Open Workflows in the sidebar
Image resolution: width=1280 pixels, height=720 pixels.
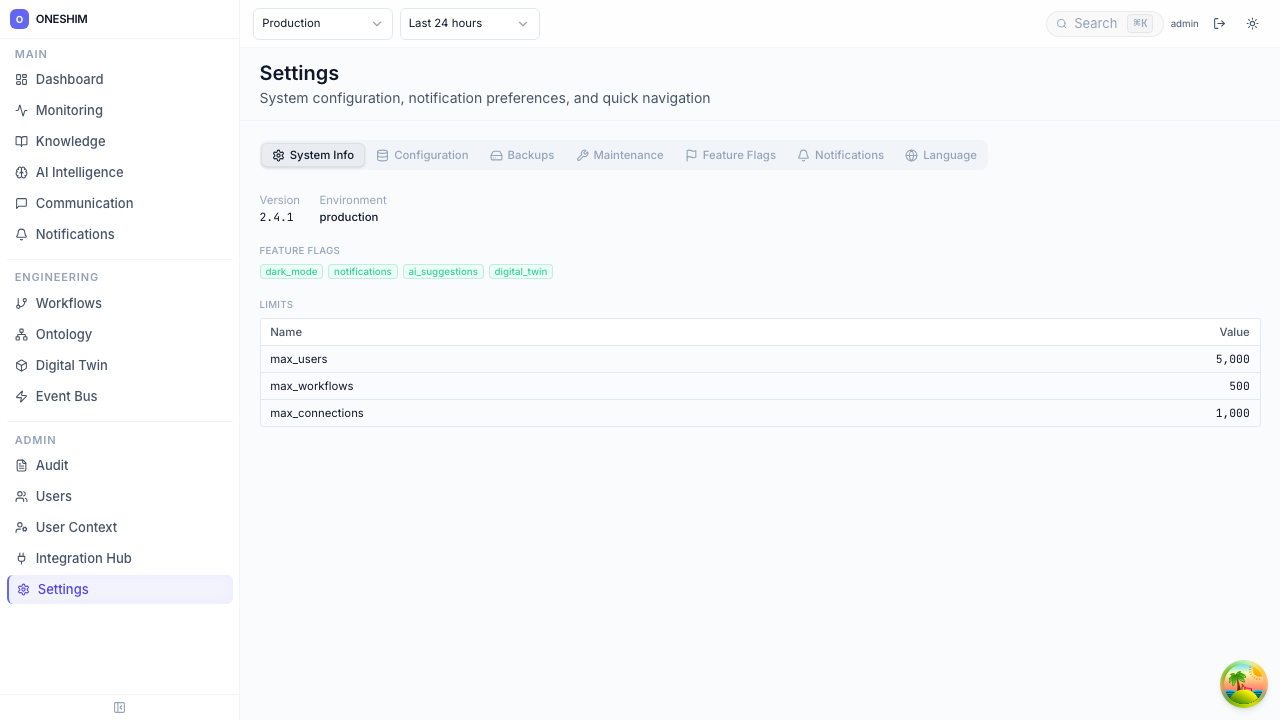(68, 303)
